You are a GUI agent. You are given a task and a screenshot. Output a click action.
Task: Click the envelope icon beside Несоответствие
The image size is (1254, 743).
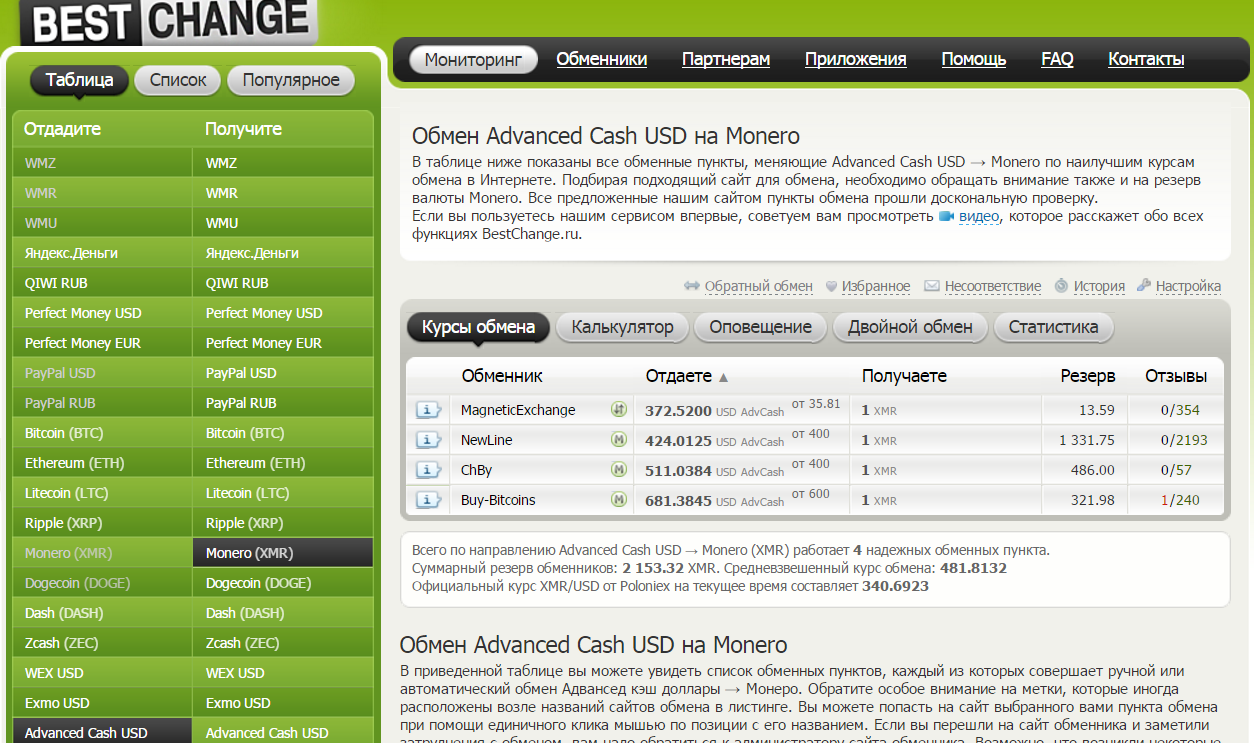coord(931,286)
